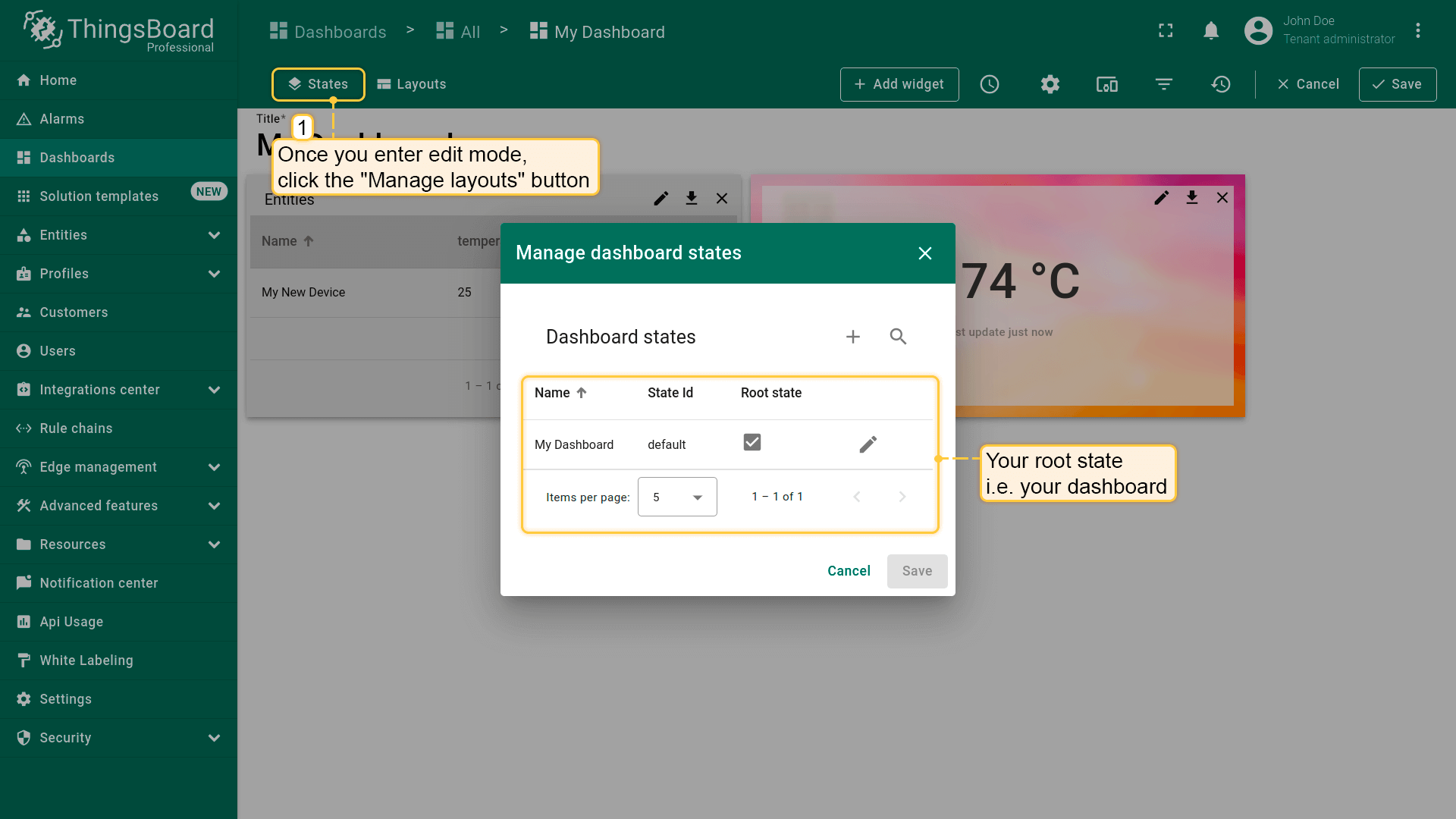Toggle fullscreen mode icon
The image size is (1456, 819).
(x=1166, y=31)
